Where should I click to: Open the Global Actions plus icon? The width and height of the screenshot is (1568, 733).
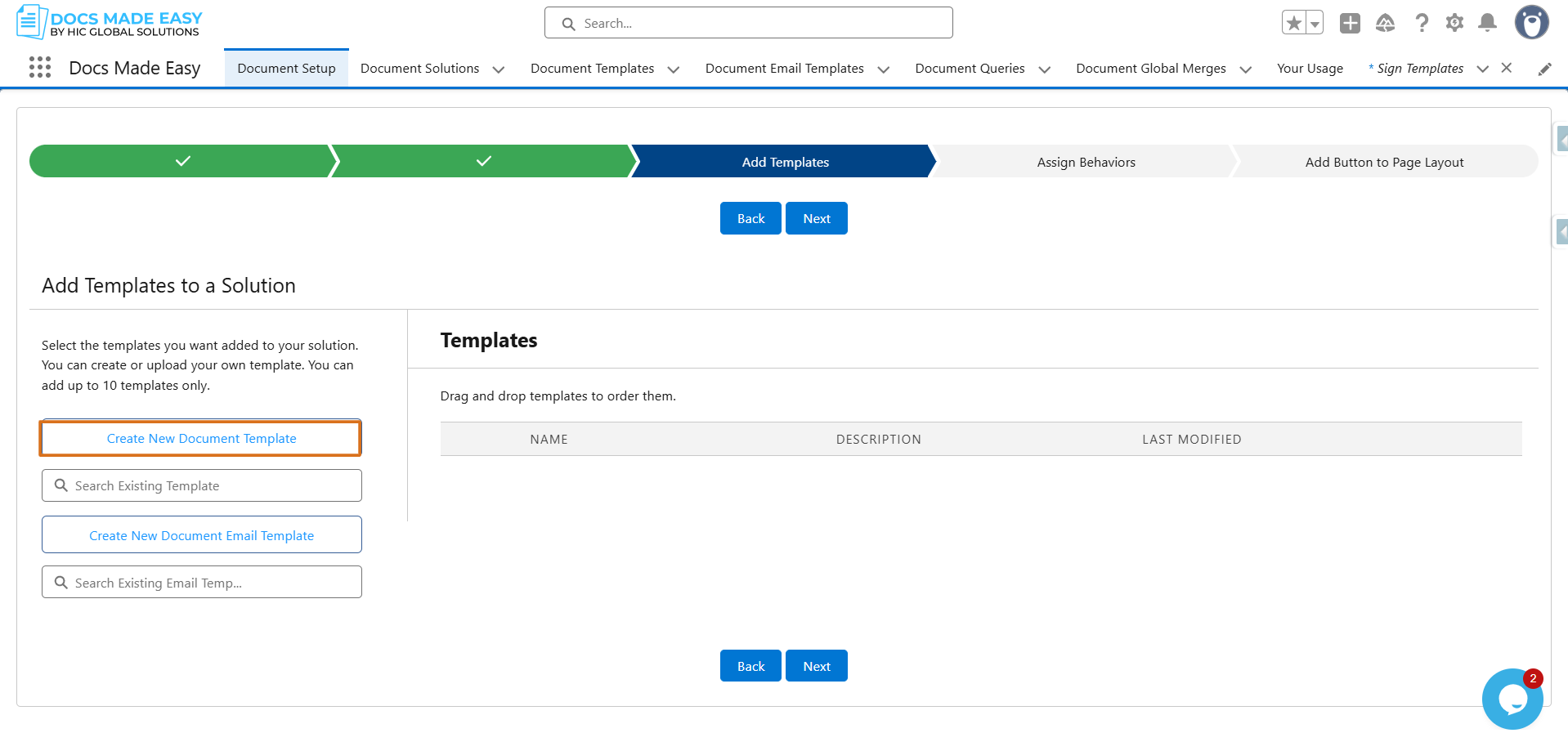[x=1350, y=23]
